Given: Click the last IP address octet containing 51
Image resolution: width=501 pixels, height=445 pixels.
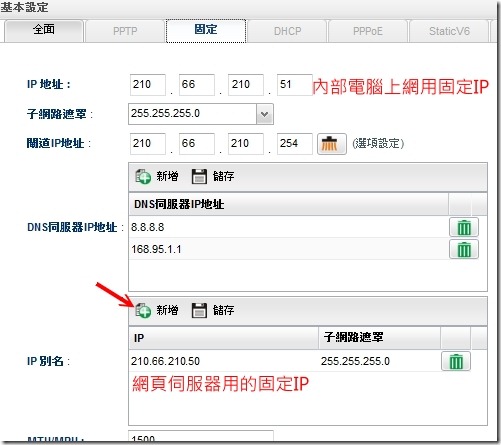Looking at the screenshot, I should (x=295, y=85).
